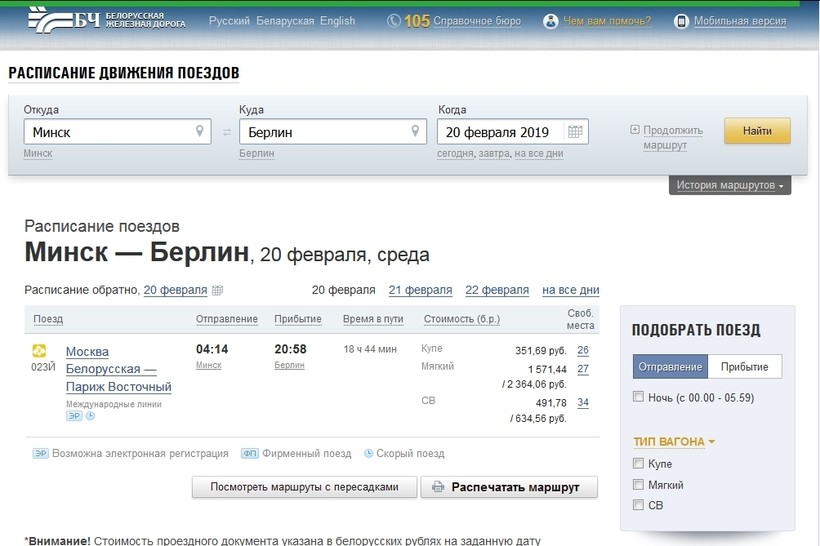This screenshot has width=820, height=546.
Task: Click location pin icon in Куда field
Action: click(x=416, y=131)
